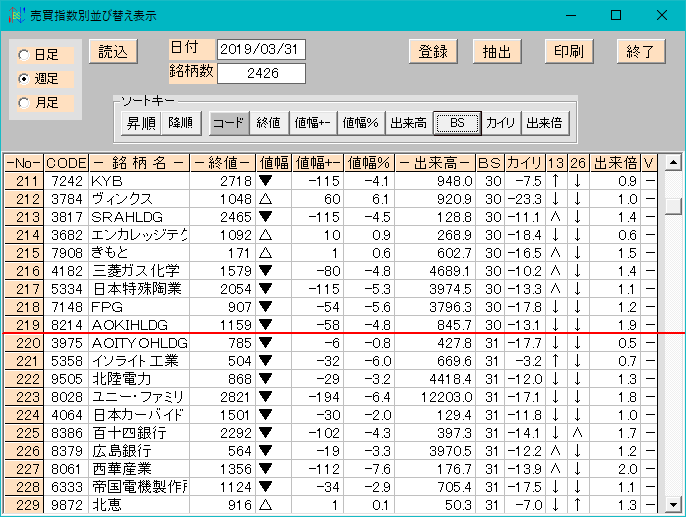Click the 北陸電力 stock name
Viewport: 686px width, 517px height.
(122, 379)
